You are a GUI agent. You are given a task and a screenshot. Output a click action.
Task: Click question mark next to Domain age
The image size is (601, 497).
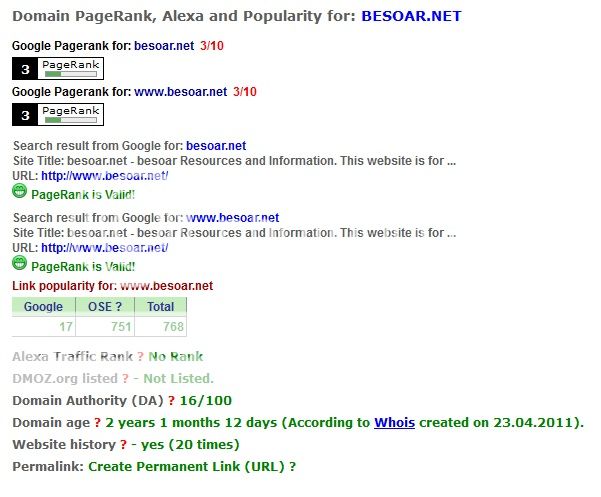point(97,422)
